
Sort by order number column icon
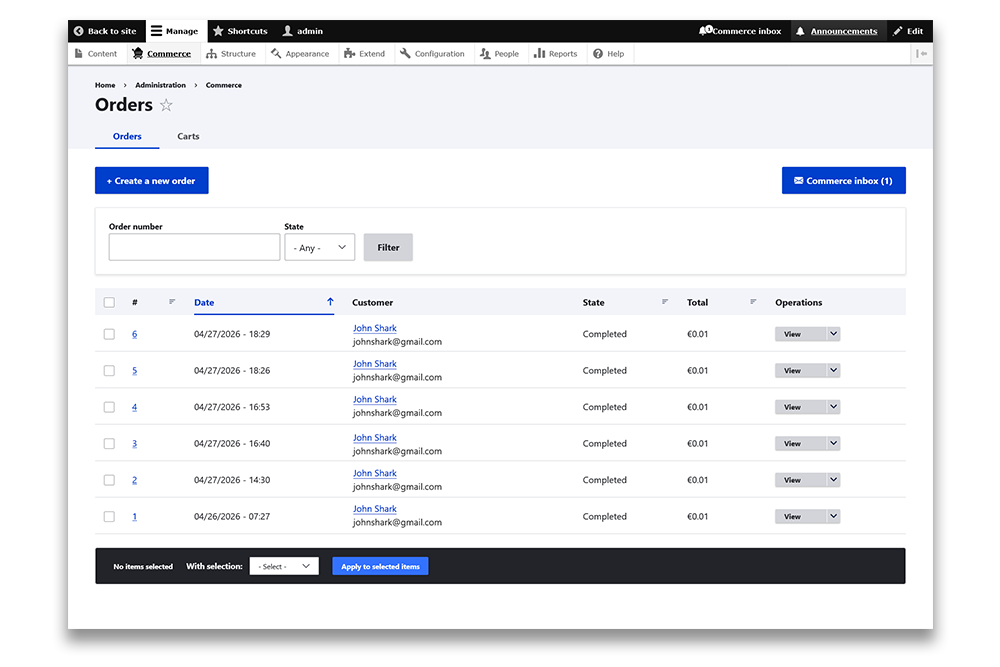point(172,302)
